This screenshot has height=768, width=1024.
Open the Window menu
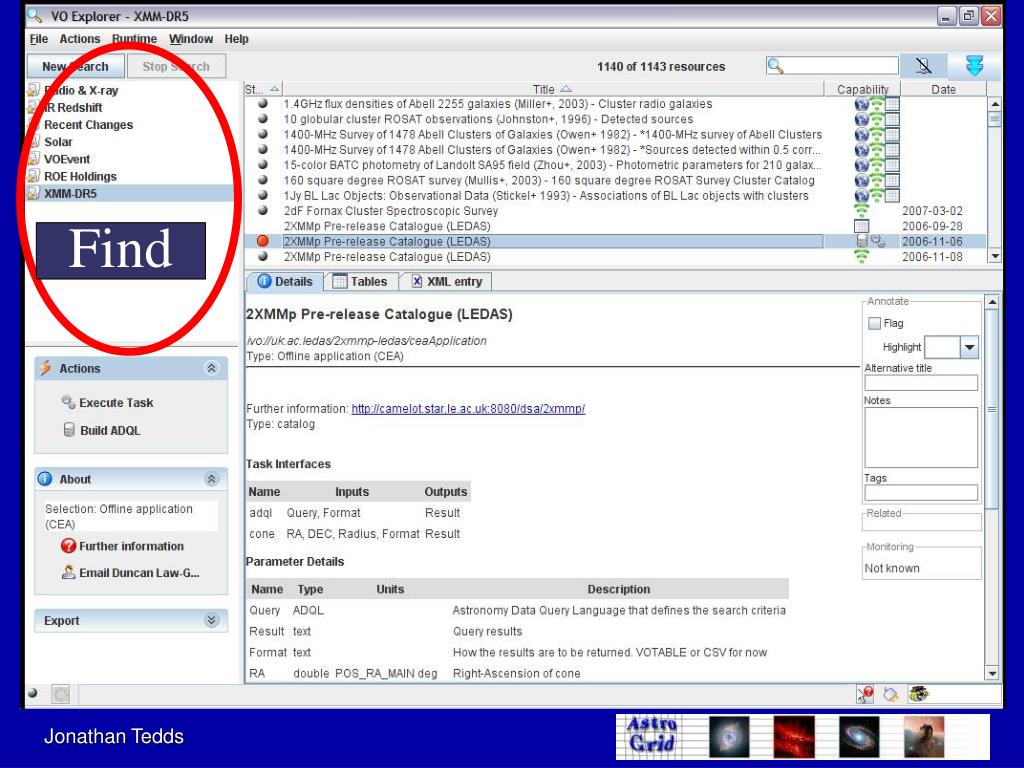point(191,39)
